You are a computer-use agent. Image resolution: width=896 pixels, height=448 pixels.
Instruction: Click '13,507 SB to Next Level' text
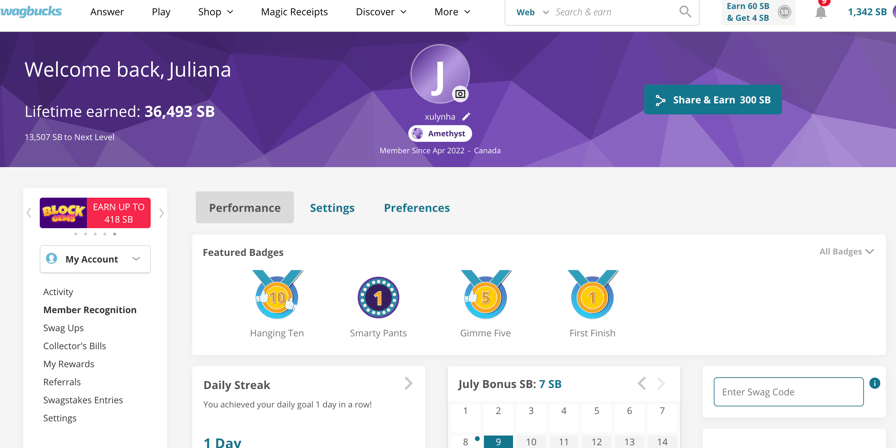coord(69,137)
